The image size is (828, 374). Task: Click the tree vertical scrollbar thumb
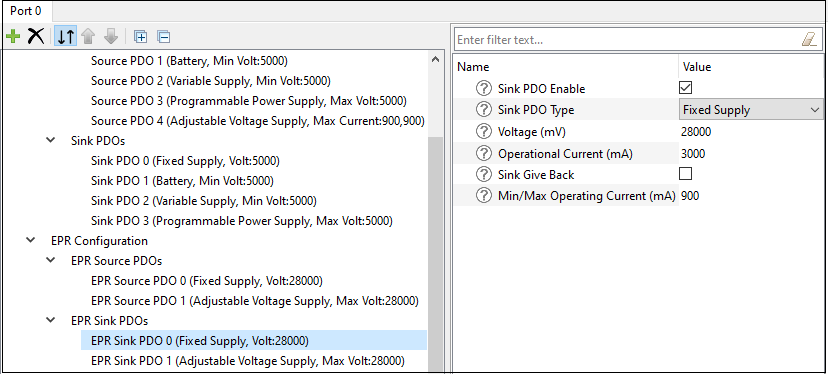[435, 254]
